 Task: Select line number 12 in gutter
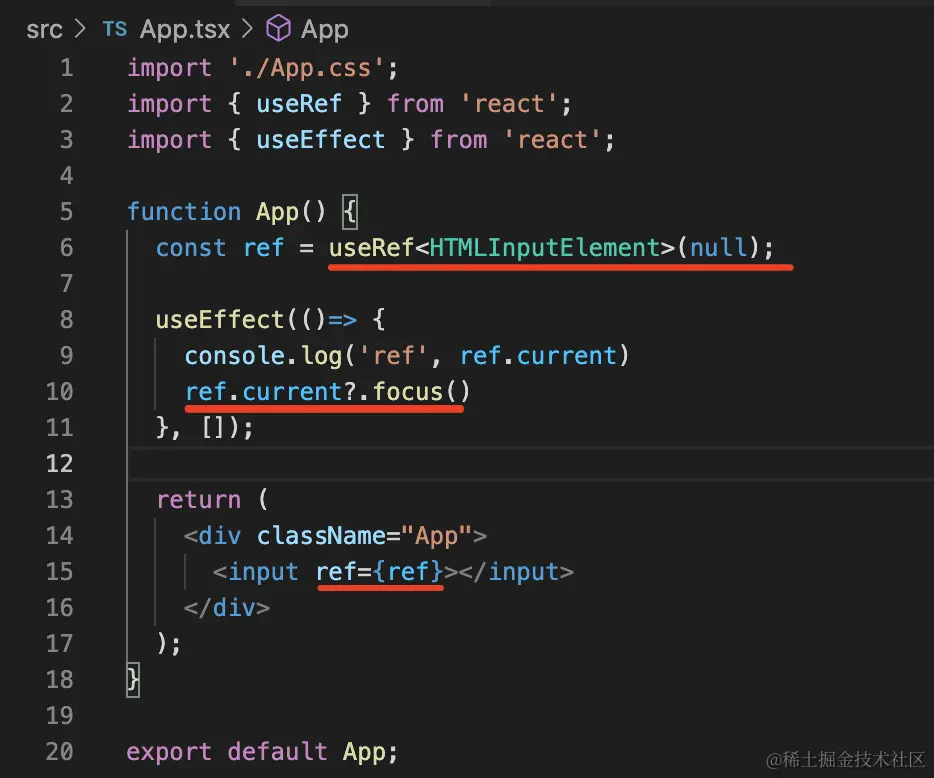(60, 463)
